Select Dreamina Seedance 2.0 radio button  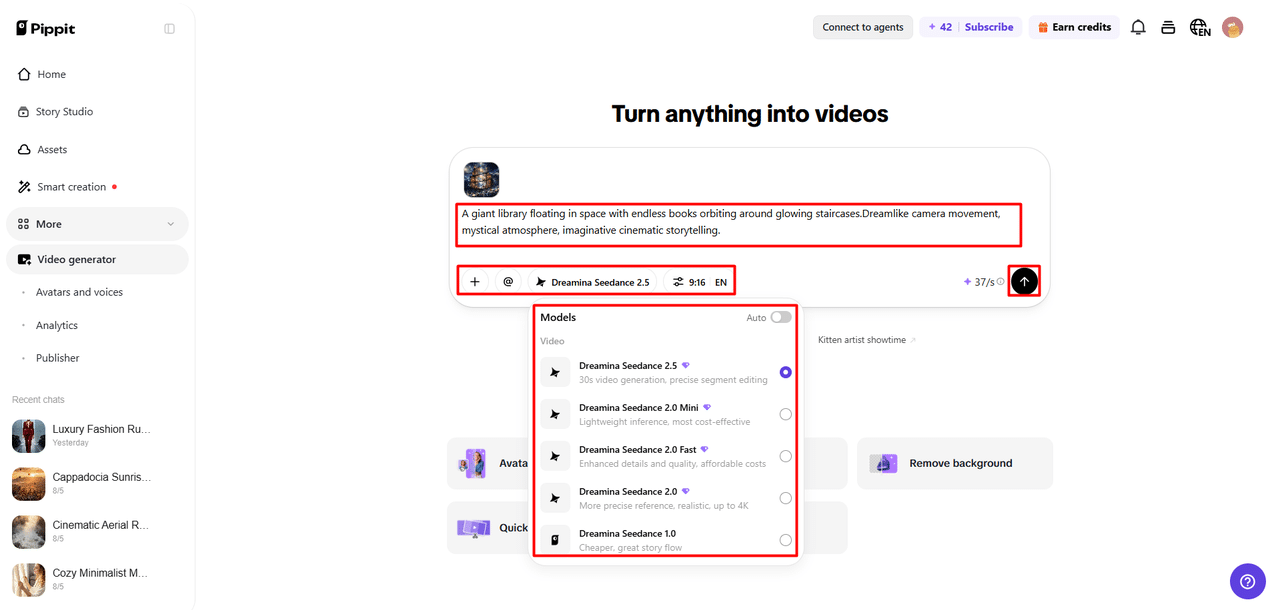pos(786,498)
